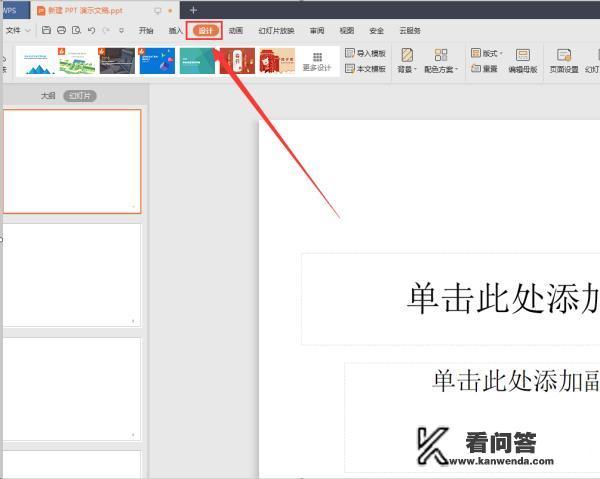
Task: Click the redo arrow icon
Action: pyautogui.click(x=106, y=30)
